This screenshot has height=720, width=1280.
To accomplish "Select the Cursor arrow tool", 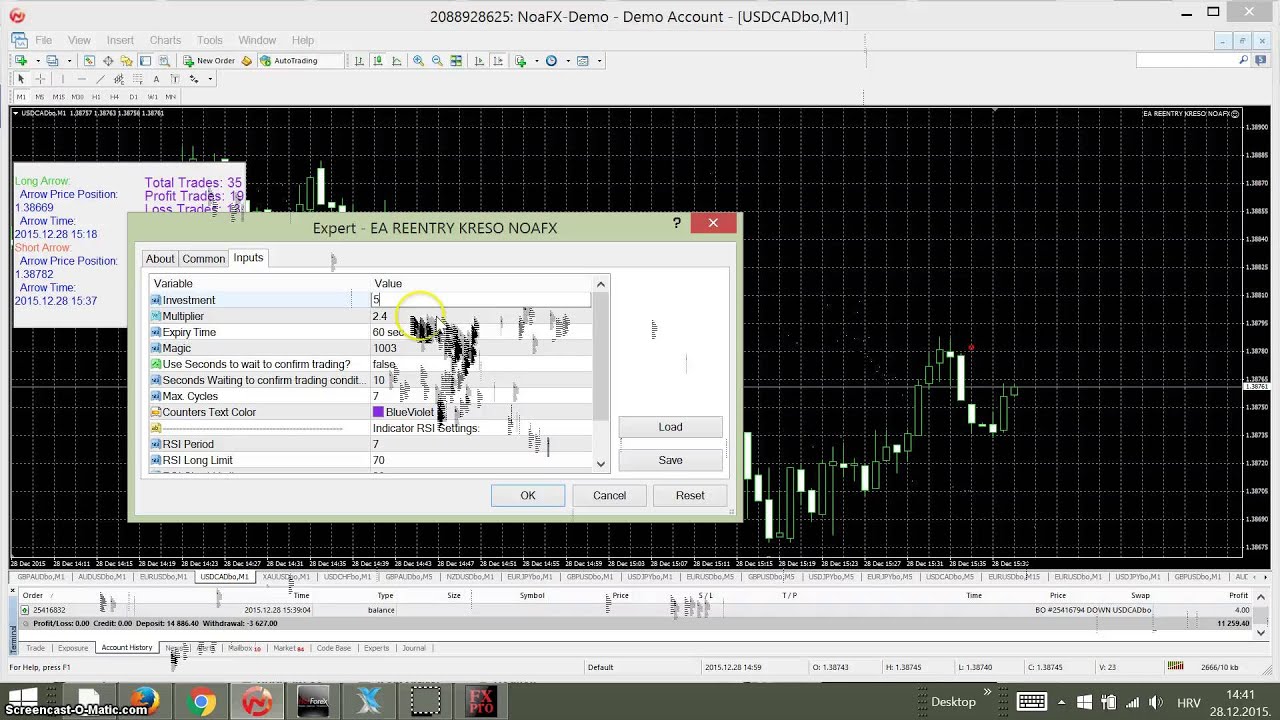I will point(21,79).
